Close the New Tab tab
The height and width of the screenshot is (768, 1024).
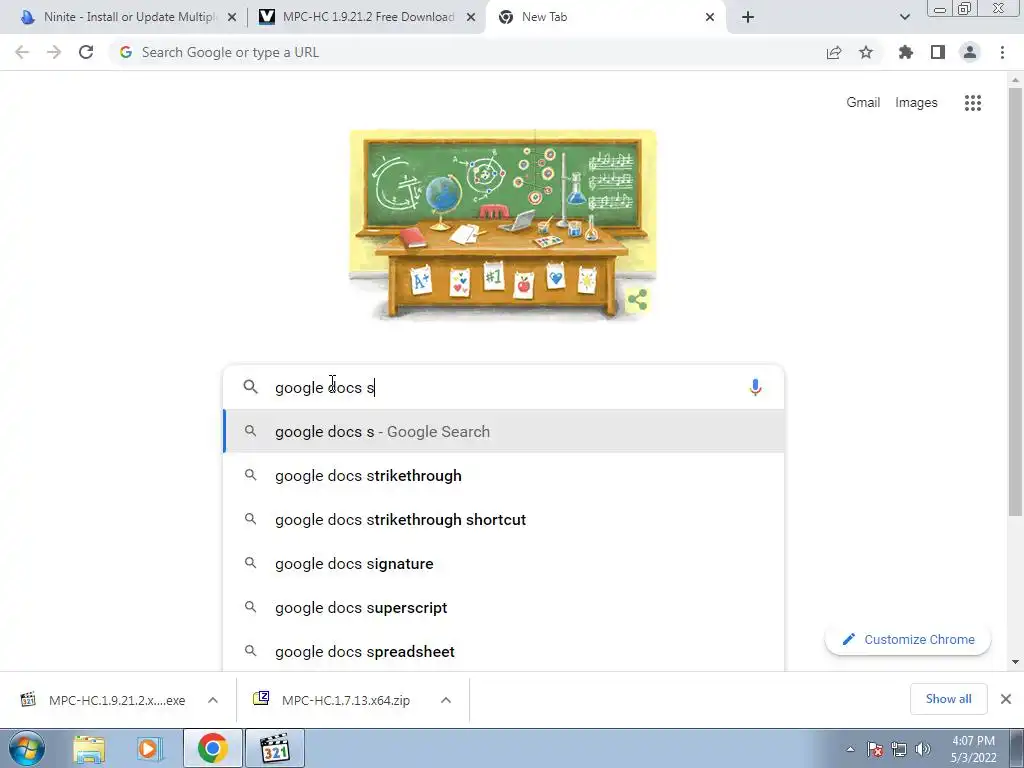pyautogui.click(x=710, y=17)
